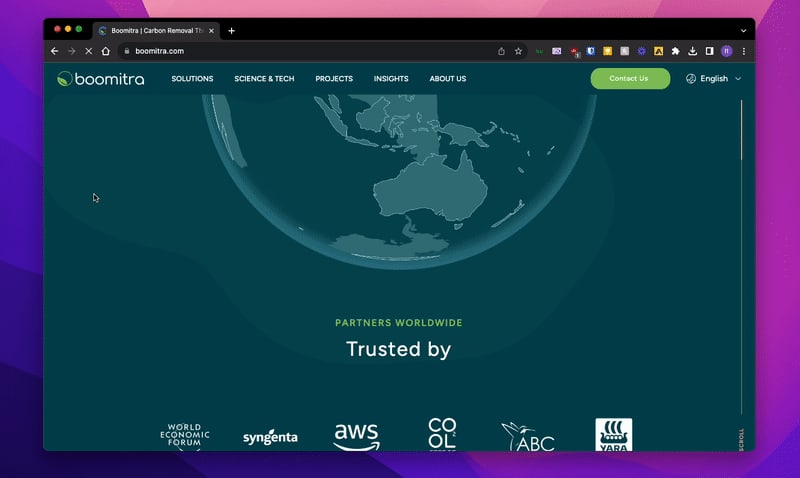Close the Boomitra tab
This screenshot has width=800, height=478.
point(211,31)
